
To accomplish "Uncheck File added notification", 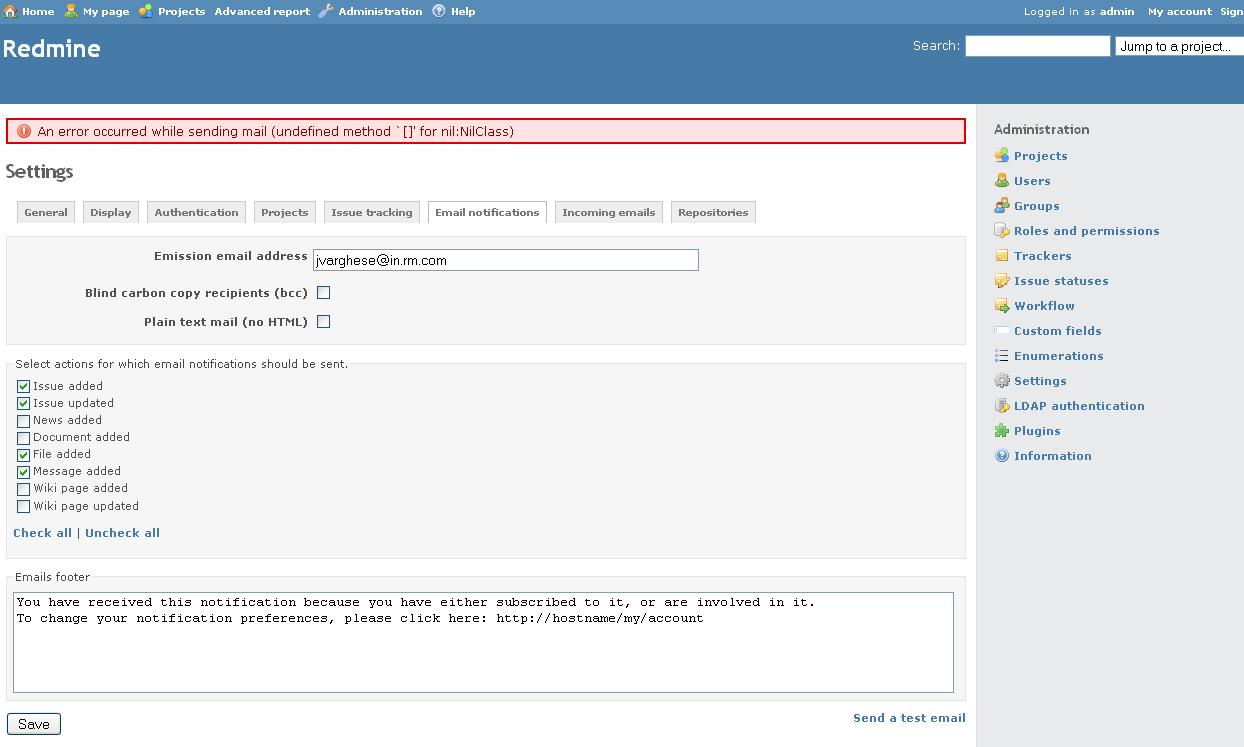I will (x=23, y=455).
